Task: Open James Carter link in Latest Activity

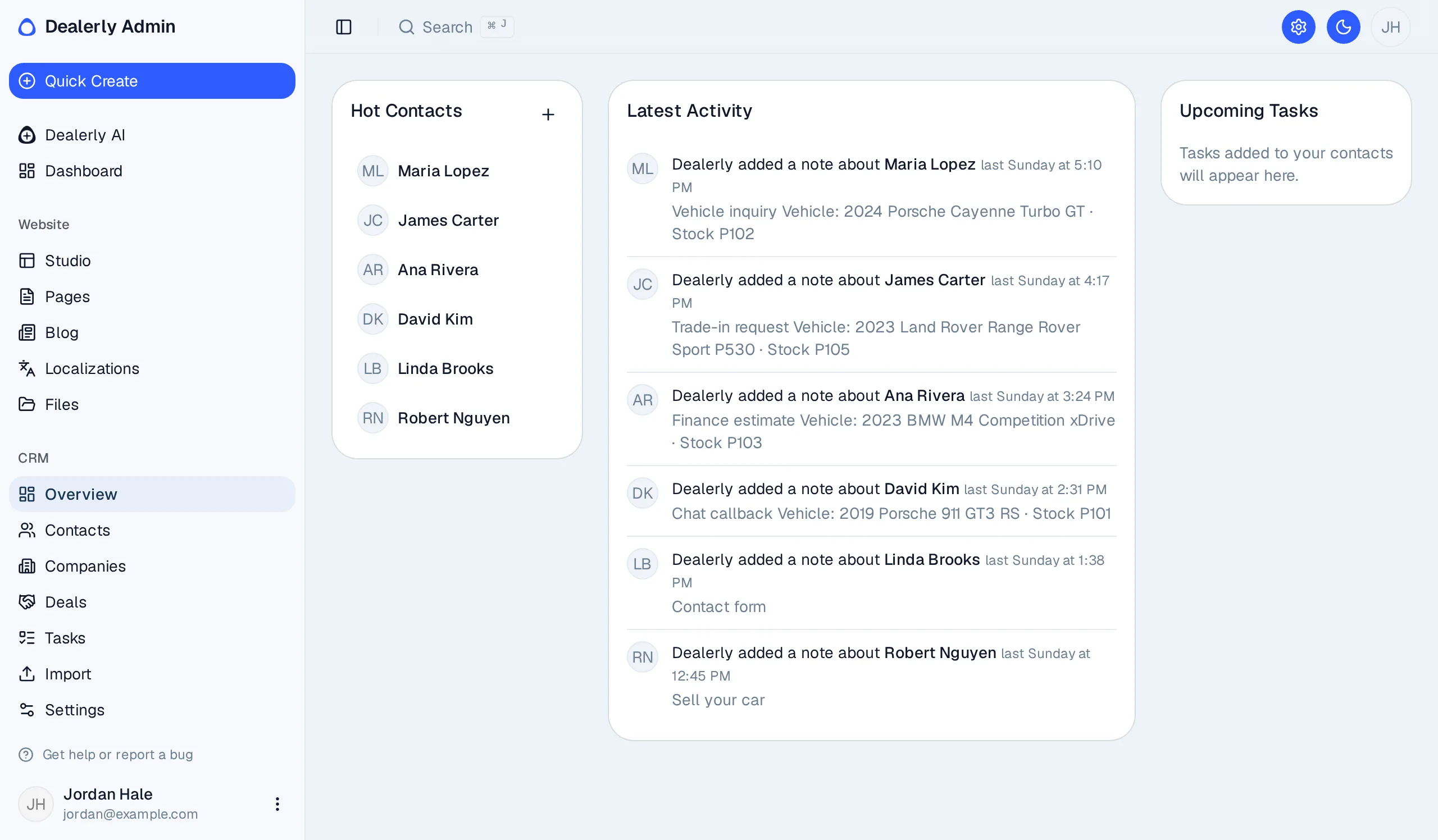Action: click(934, 280)
